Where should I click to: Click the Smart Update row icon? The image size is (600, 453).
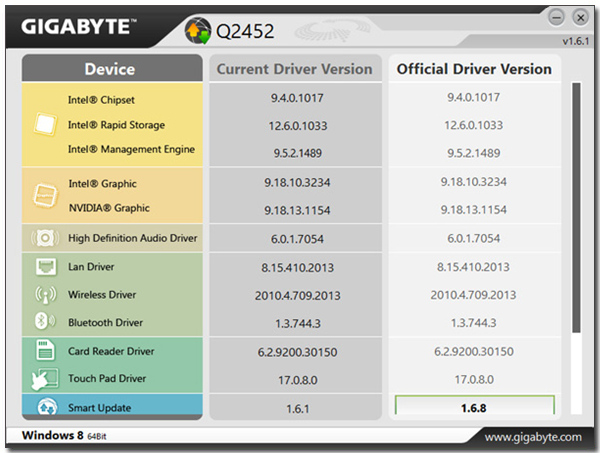click(x=47, y=406)
